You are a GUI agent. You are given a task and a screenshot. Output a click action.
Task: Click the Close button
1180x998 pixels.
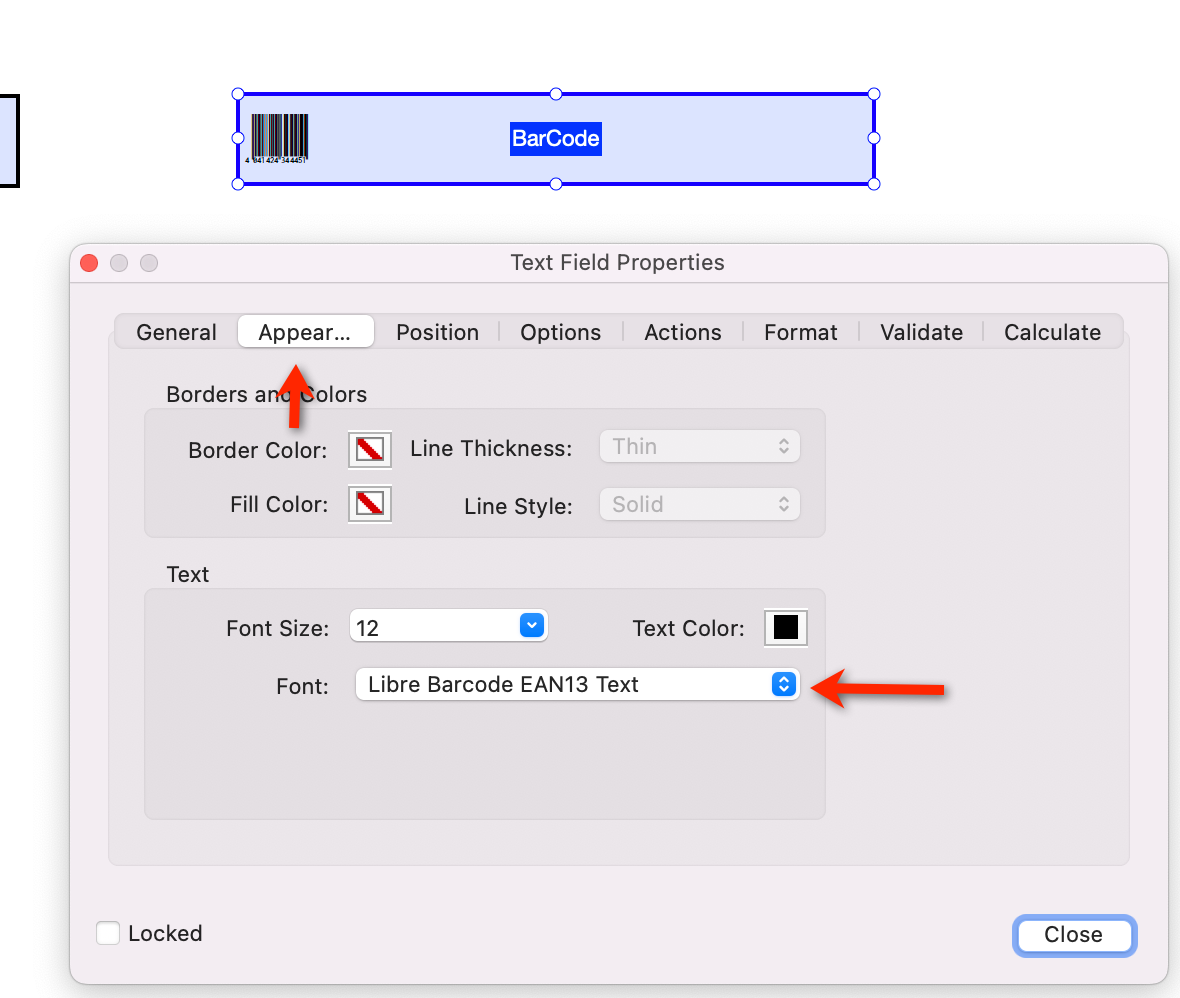(x=1074, y=935)
